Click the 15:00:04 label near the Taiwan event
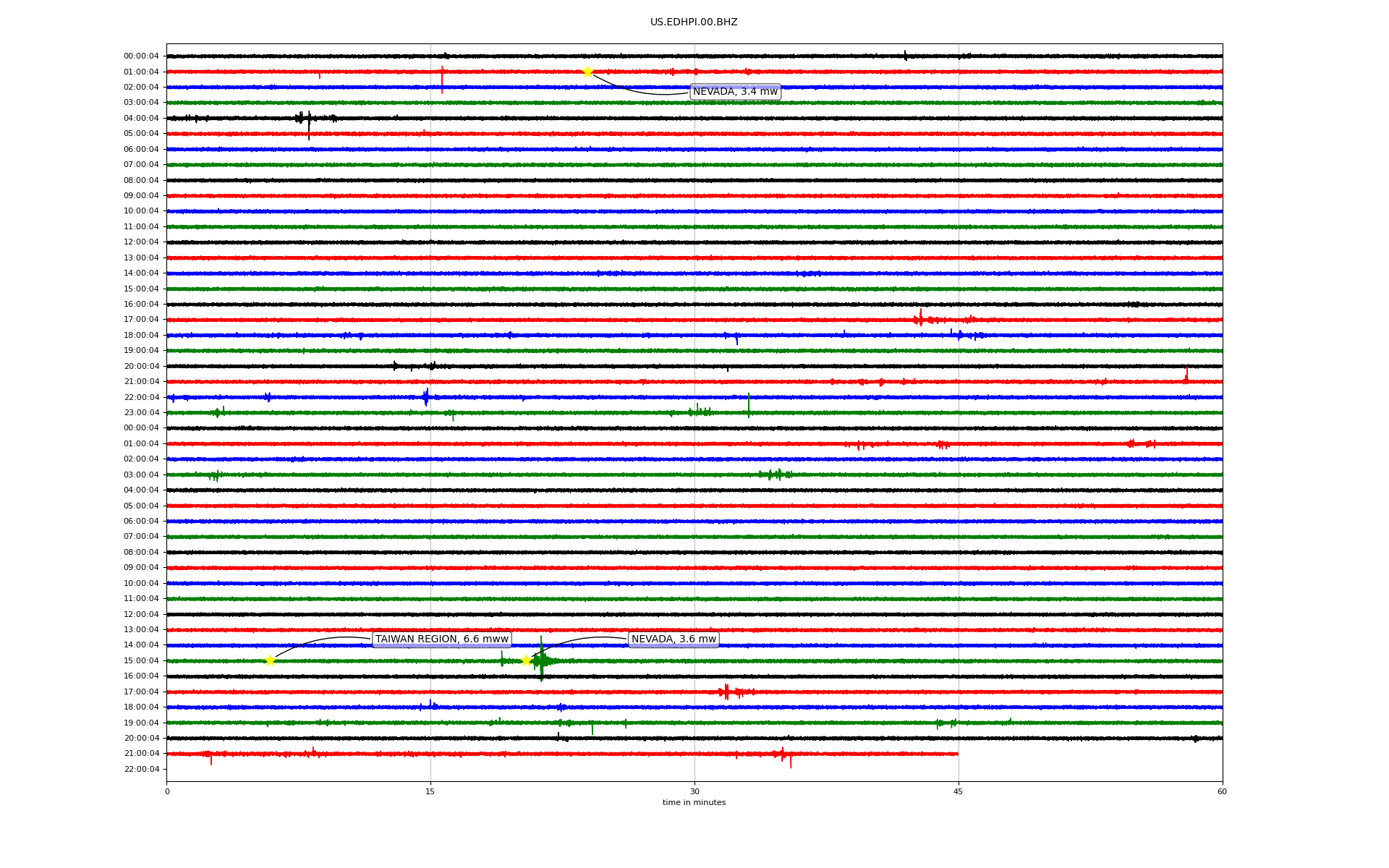The image size is (1389, 868). pos(141,661)
